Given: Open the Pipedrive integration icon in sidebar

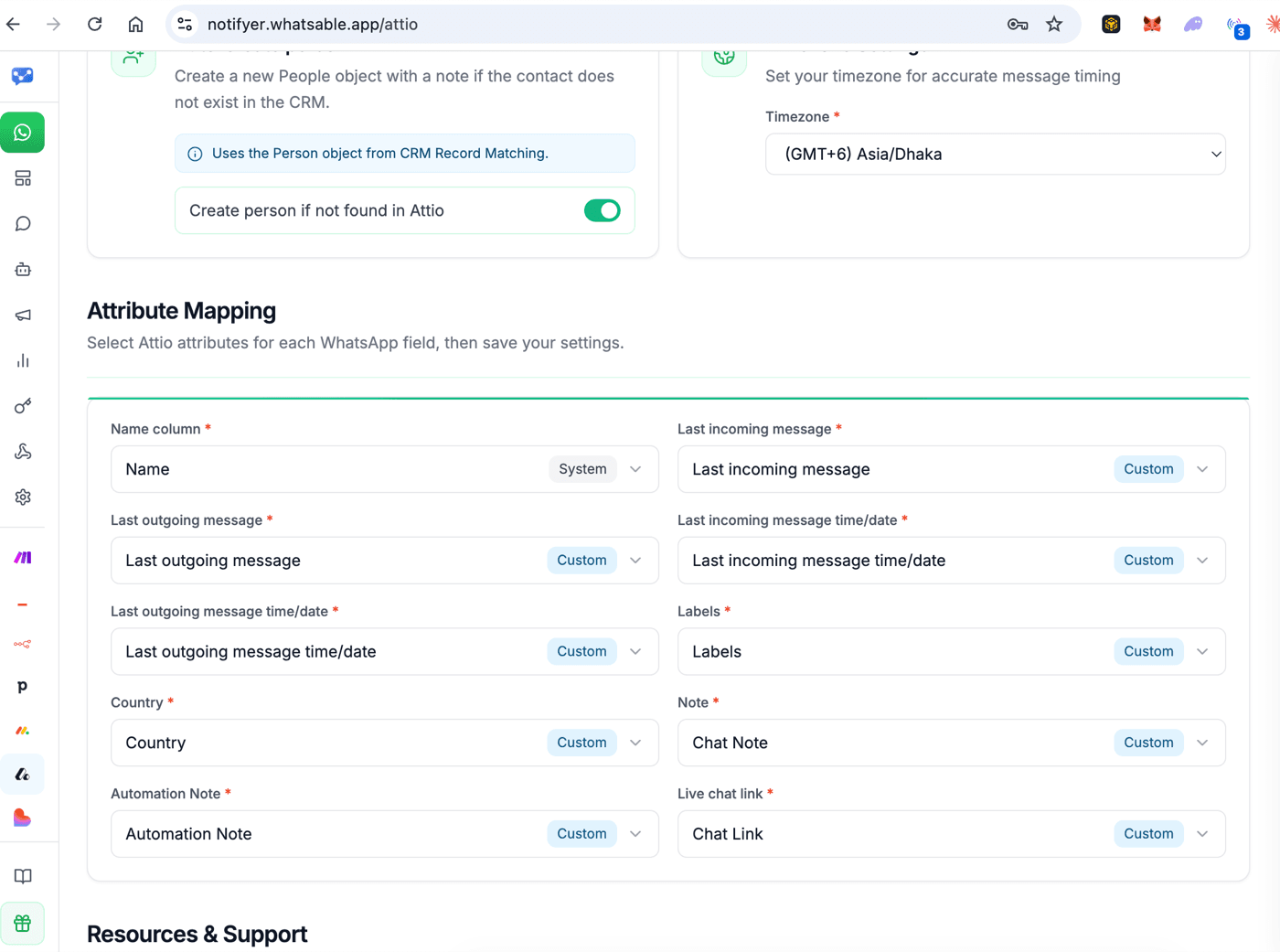Looking at the screenshot, I should point(23,687).
